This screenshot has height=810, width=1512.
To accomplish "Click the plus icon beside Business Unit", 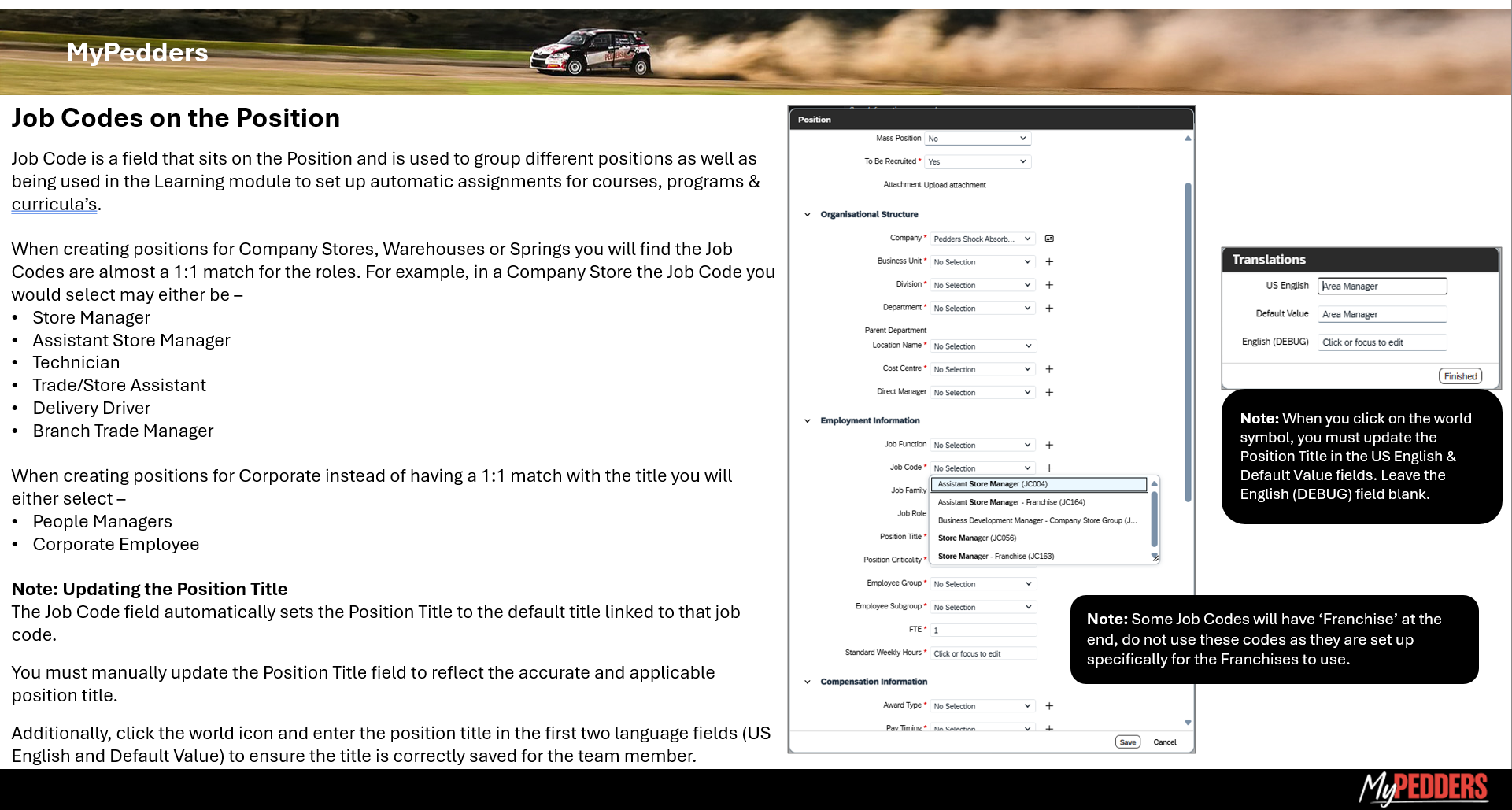I will (1049, 262).
